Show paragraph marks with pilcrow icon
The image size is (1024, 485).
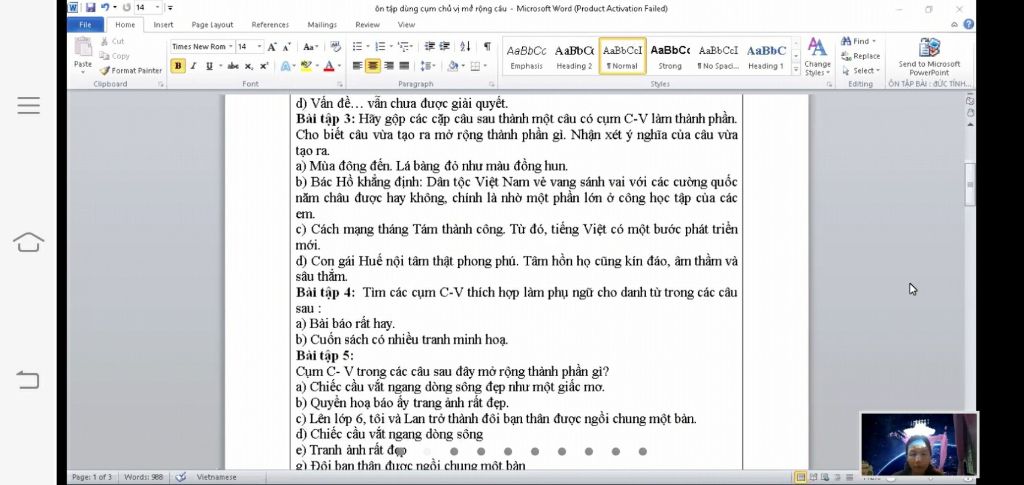pyautogui.click(x=487, y=46)
